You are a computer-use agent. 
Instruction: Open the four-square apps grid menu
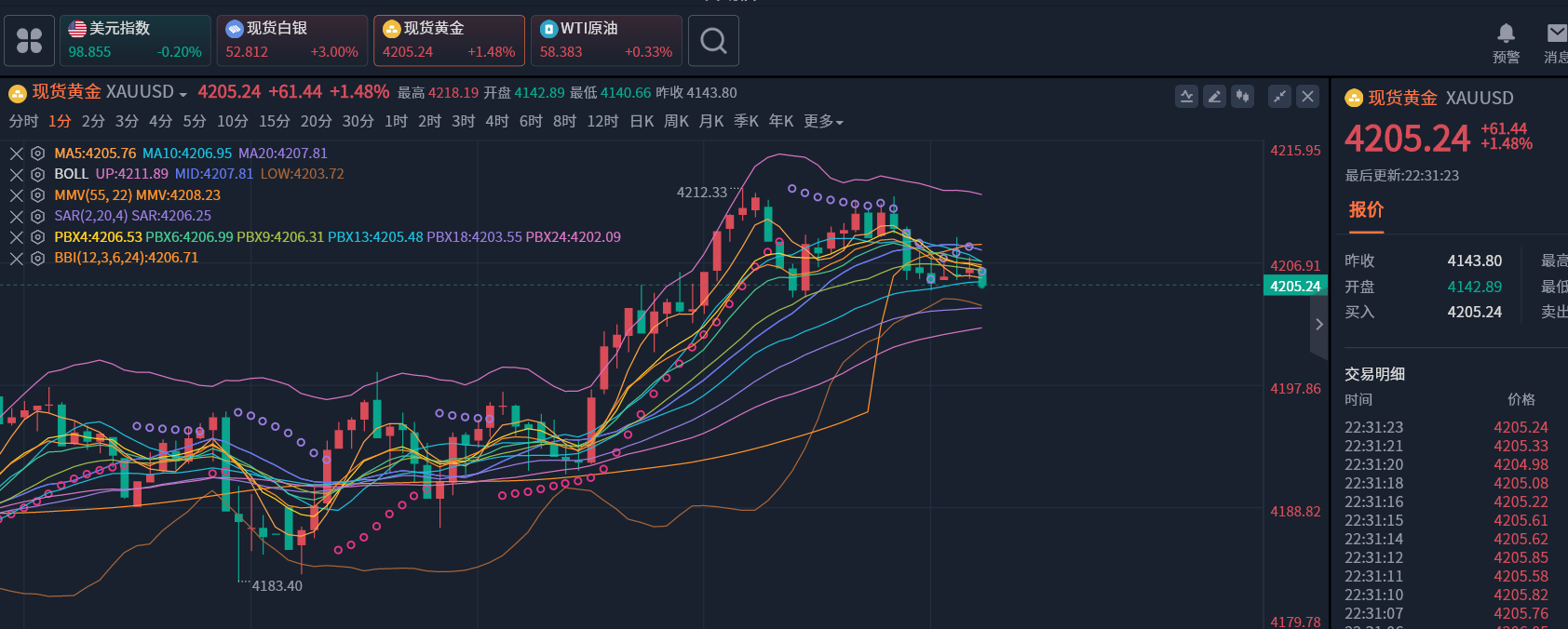coord(29,41)
